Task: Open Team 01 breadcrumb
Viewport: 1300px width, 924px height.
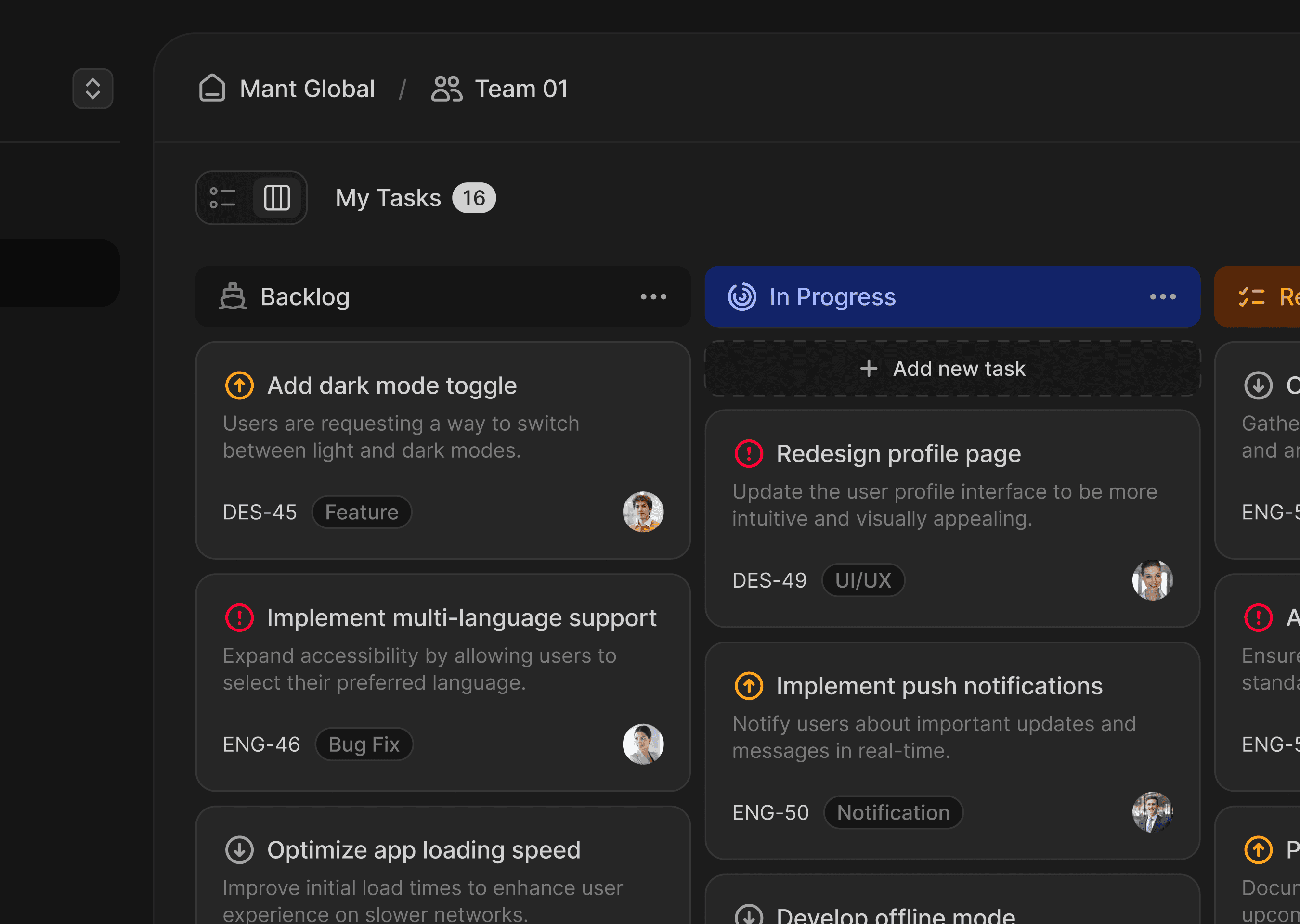Action: pos(521,89)
